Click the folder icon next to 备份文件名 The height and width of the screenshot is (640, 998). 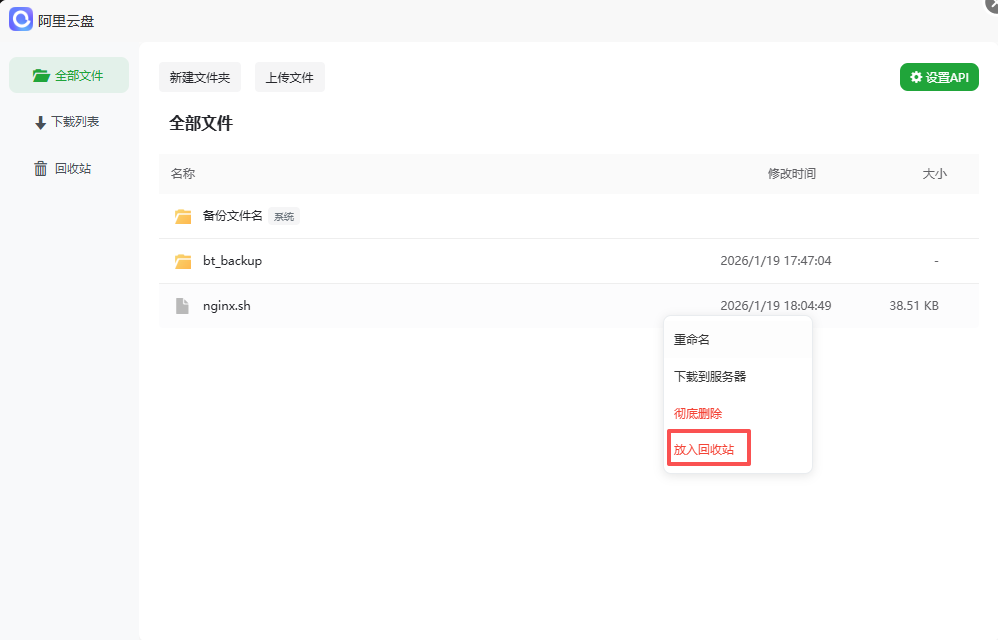click(x=183, y=215)
